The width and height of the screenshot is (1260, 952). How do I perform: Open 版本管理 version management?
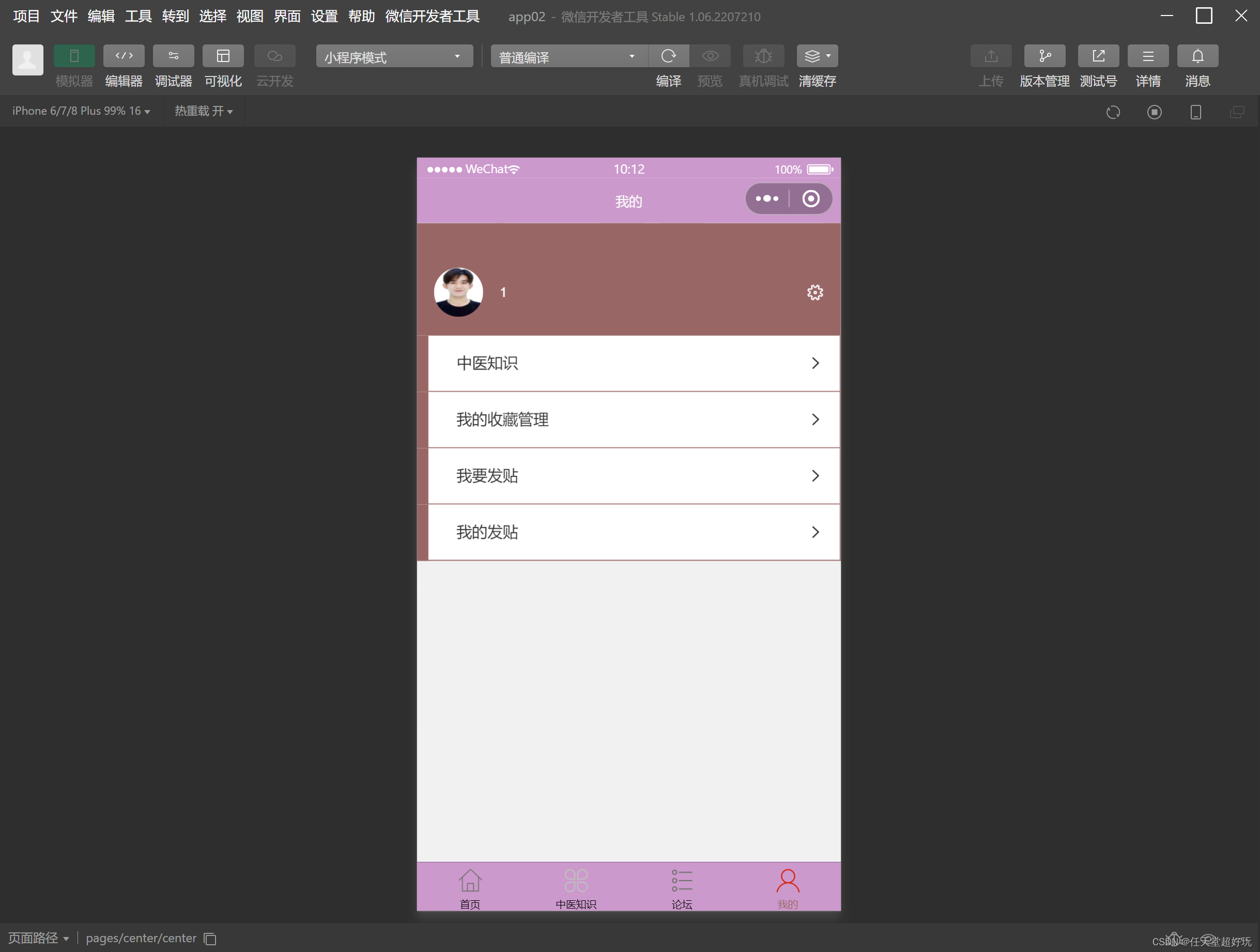click(1044, 56)
